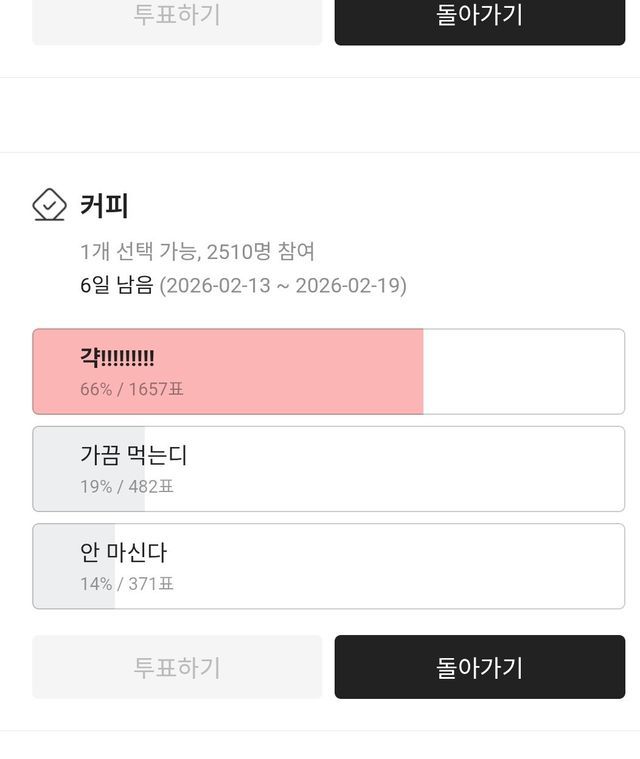Viewport: 640px width, 759px height.
Task: Tap the top greyed-out 투표하기 button
Action: pos(177,16)
